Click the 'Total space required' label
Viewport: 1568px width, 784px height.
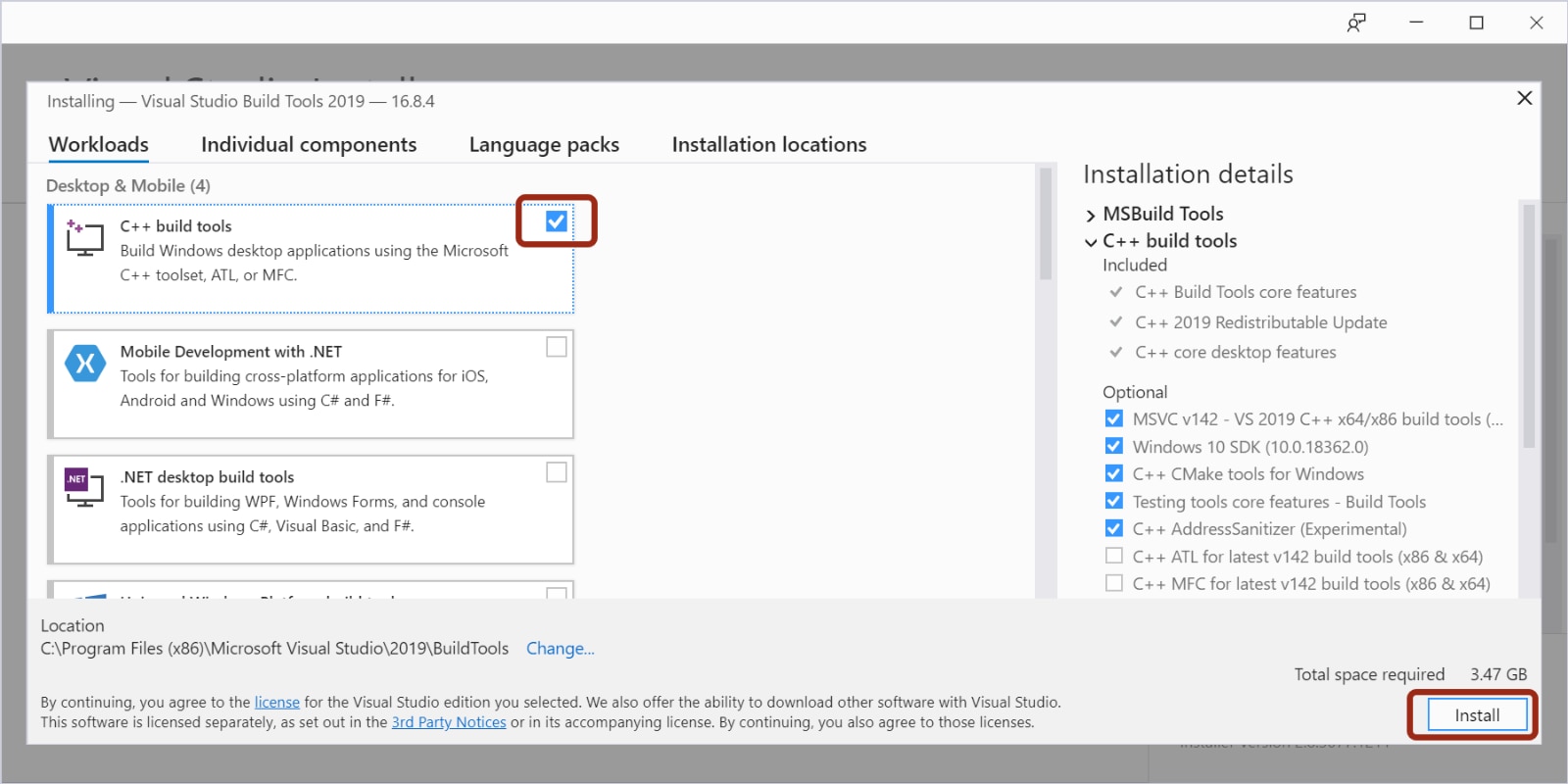(x=1369, y=674)
